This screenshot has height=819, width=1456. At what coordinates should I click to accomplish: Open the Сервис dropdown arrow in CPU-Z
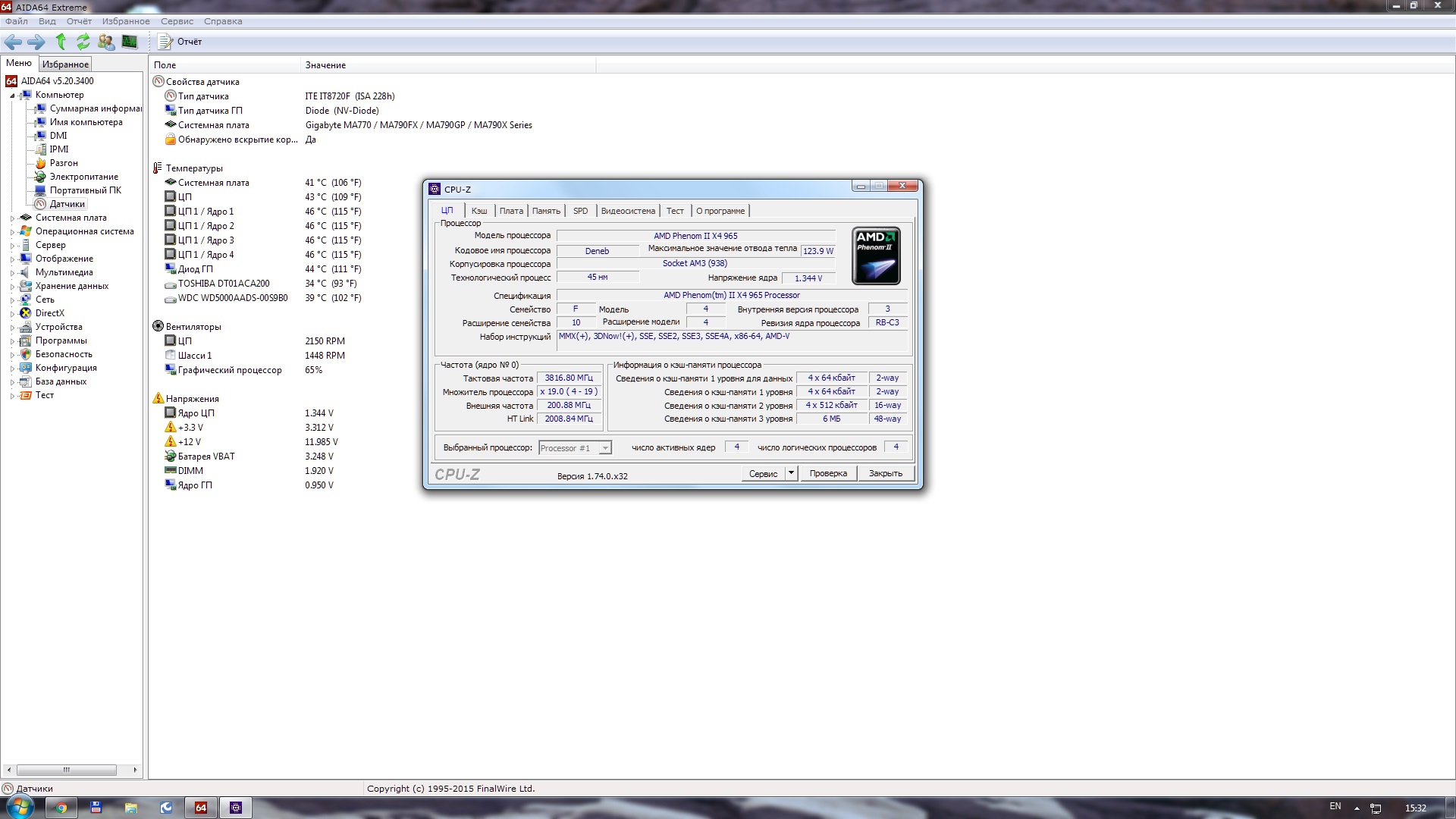tap(791, 473)
